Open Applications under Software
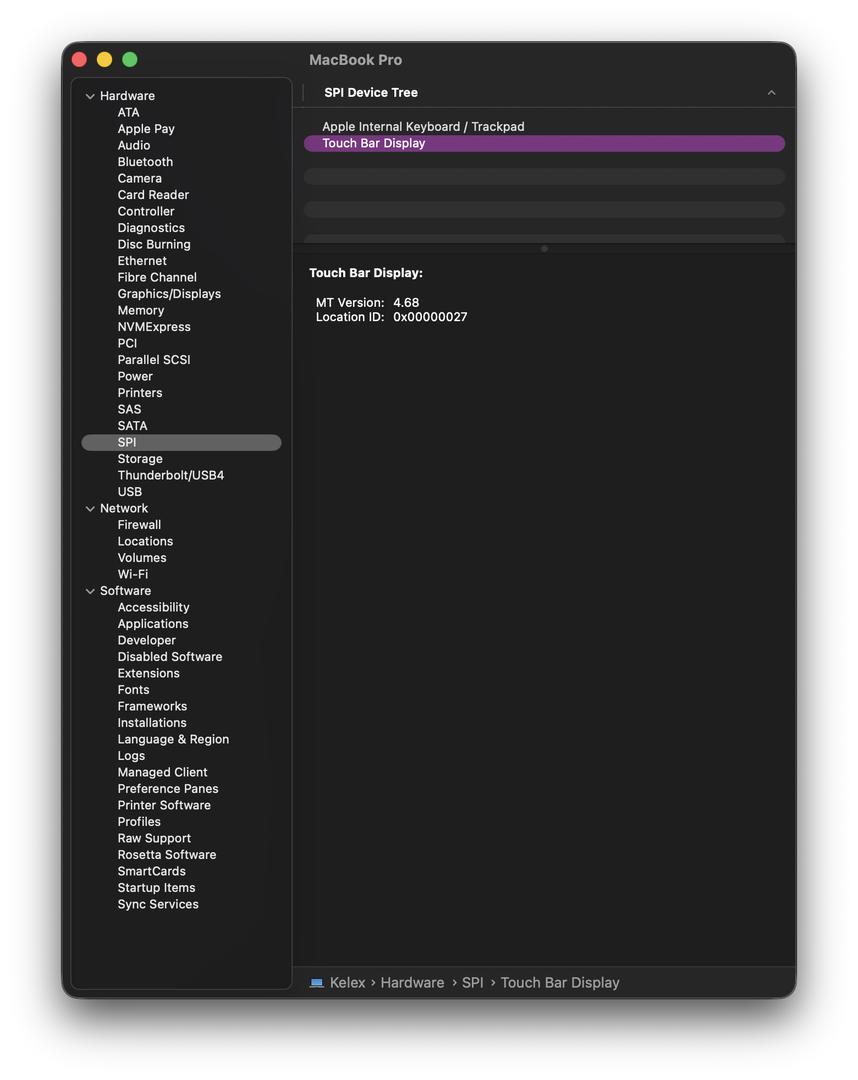Image resolution: width=858 pixels, height=1080 pixels. (x=153, y=624)
